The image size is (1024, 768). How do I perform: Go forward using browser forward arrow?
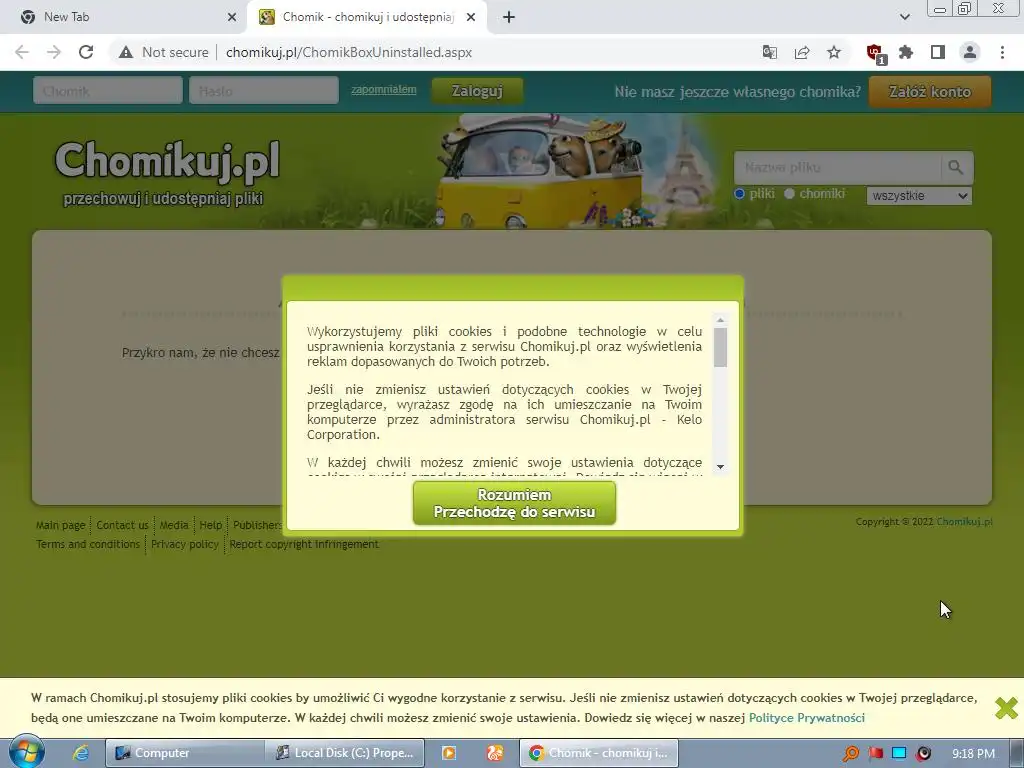tap(54, 52)
